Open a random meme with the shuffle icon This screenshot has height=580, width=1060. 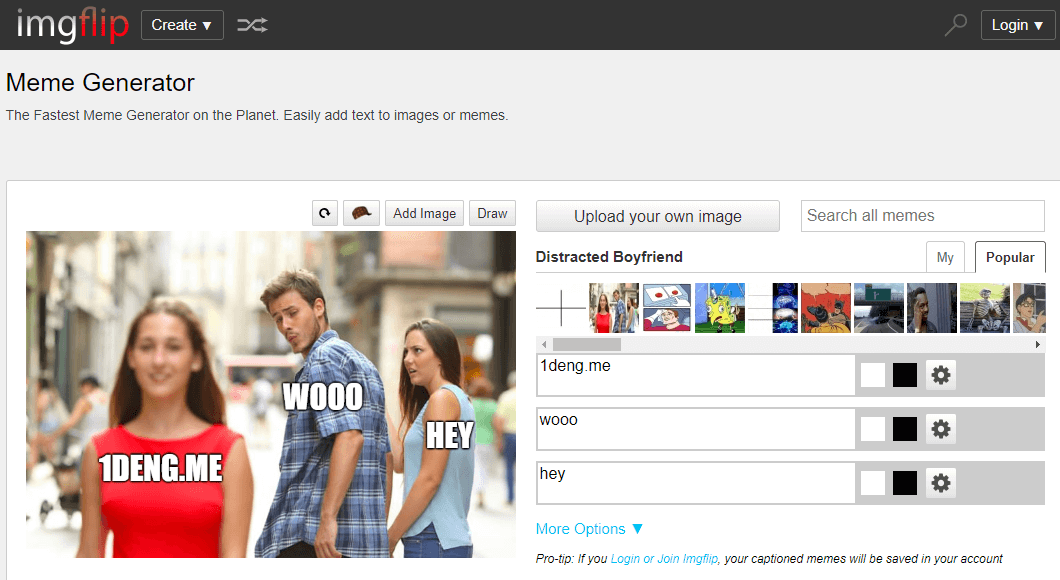point(252,25)
